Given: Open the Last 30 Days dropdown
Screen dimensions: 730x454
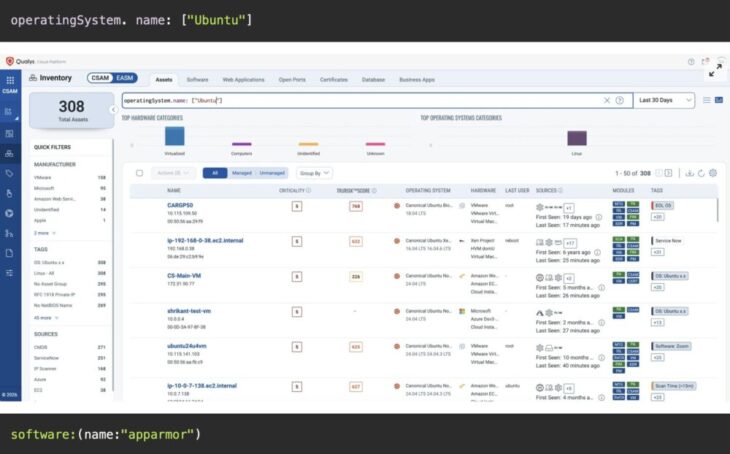Looking at the screenshot, I should coord(664,101).
